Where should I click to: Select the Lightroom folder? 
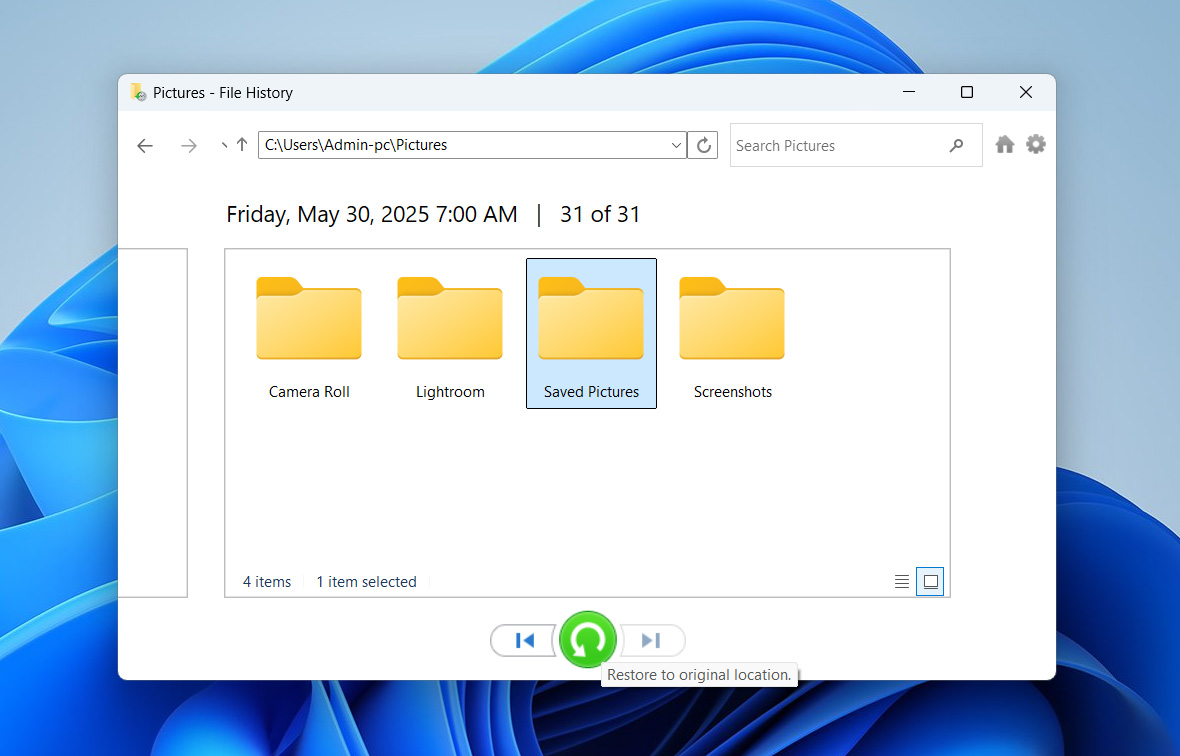point(450,334)
